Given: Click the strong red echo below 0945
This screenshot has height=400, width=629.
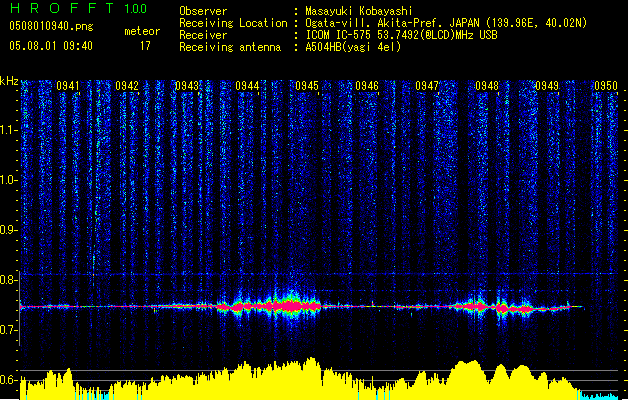Looking at the screenshot, I should point(289,305).
